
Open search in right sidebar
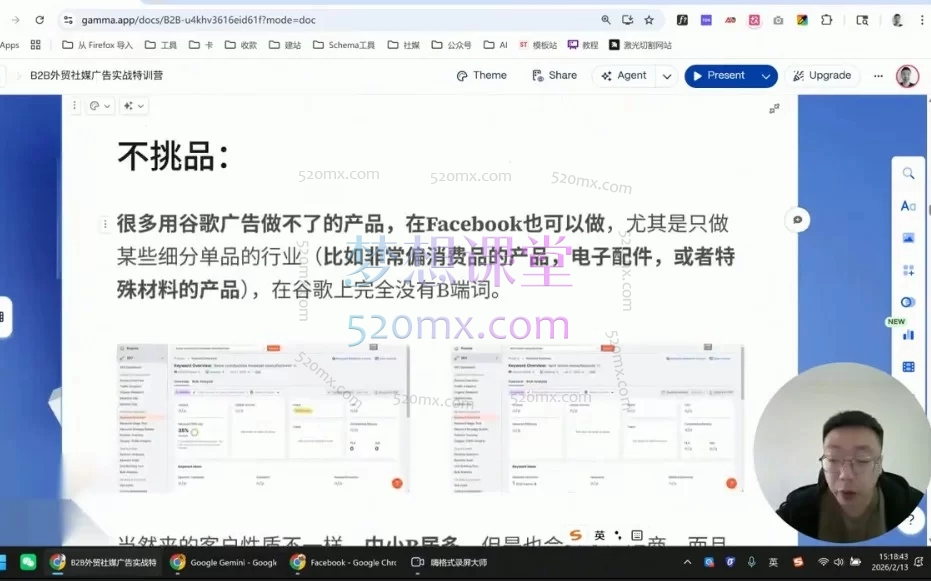click(x=908, y=173)
